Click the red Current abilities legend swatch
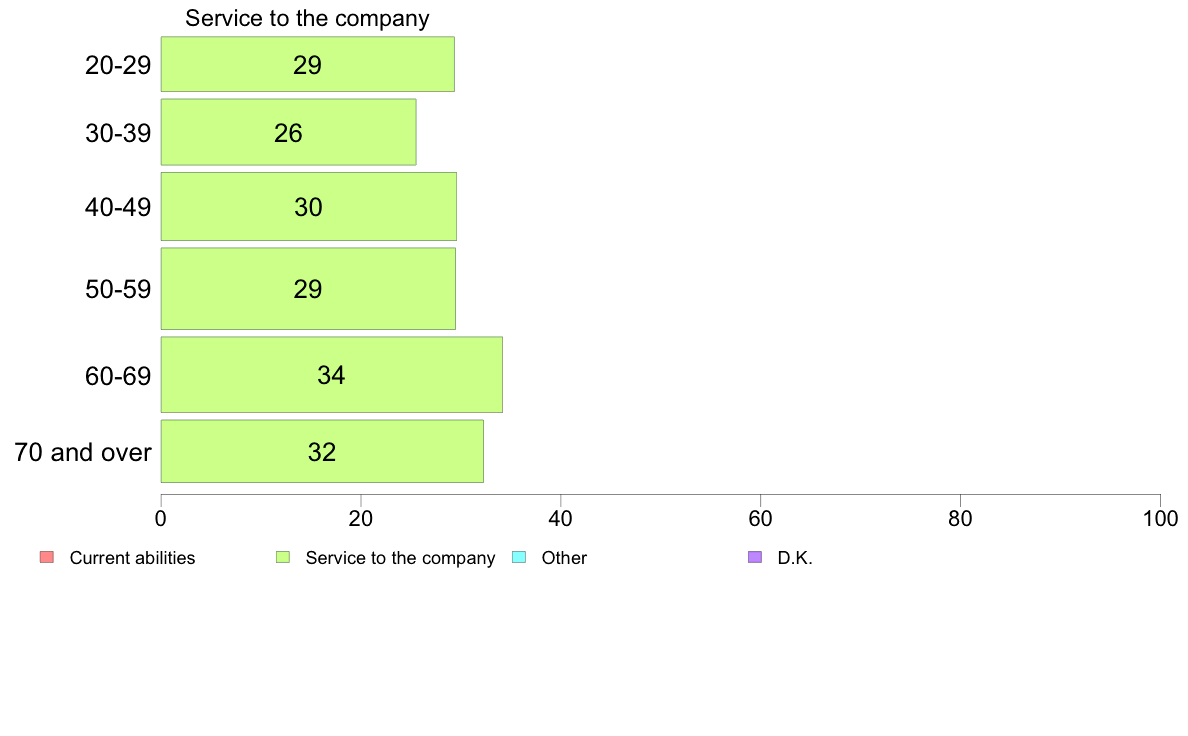Viewport: 1188px width, 736px height. point(47,557)
